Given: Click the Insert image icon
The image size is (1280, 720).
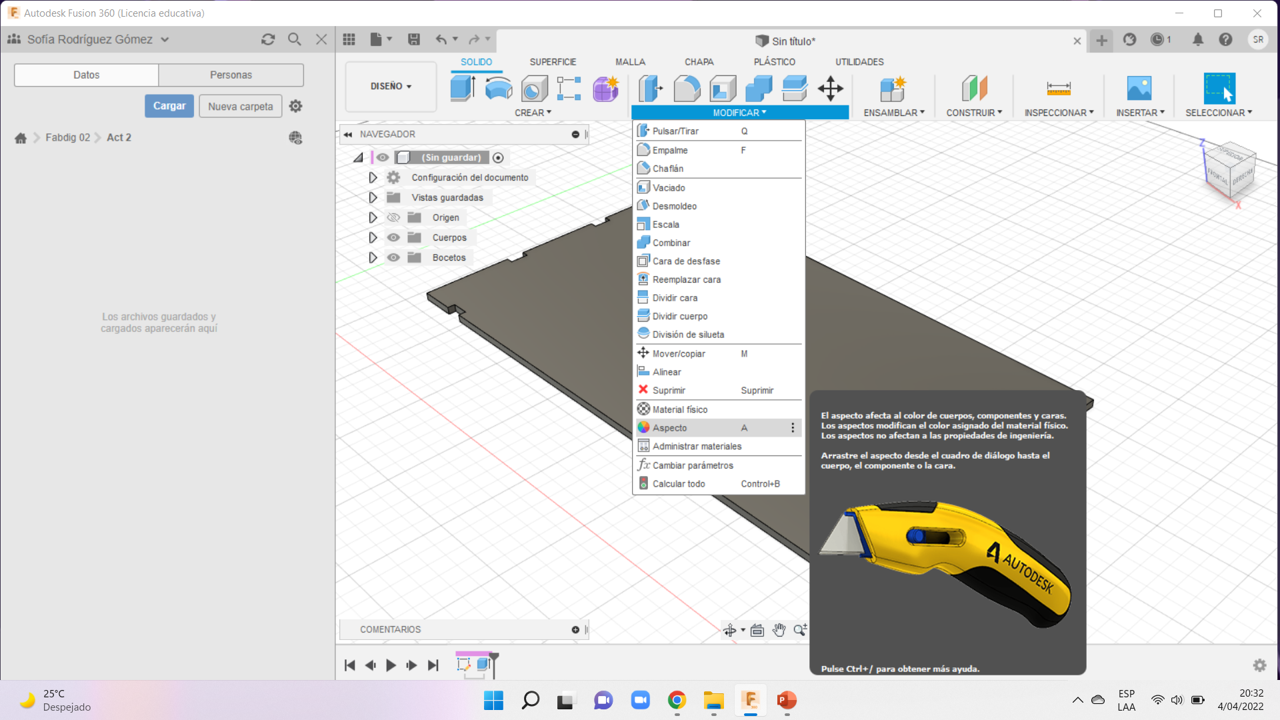Looking at the screenshot, I should click(x=1138, y=88).
